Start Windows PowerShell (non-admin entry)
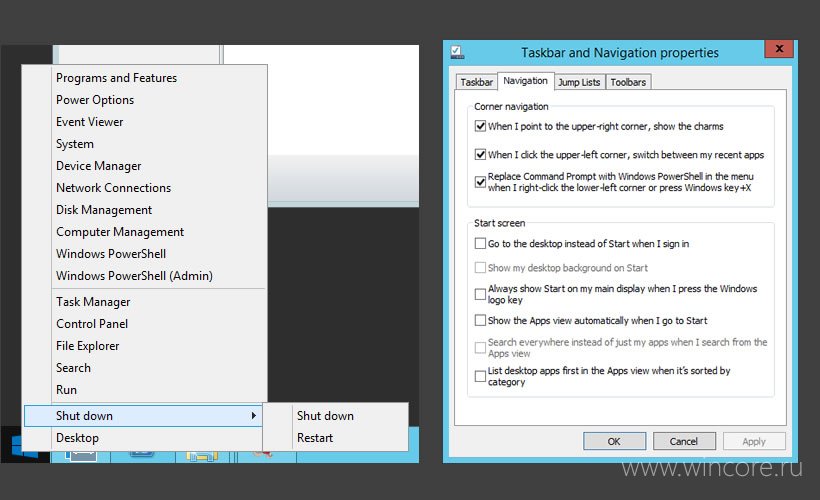 [143, 254]
